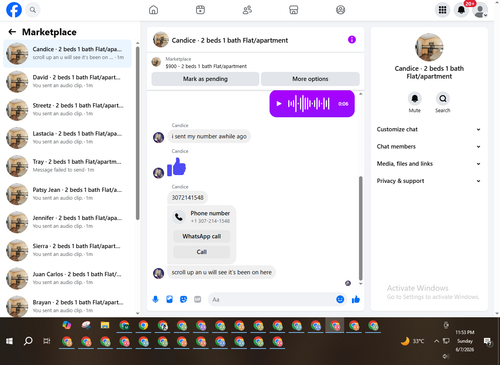Open the taskbar clock and date

point(465,341)
